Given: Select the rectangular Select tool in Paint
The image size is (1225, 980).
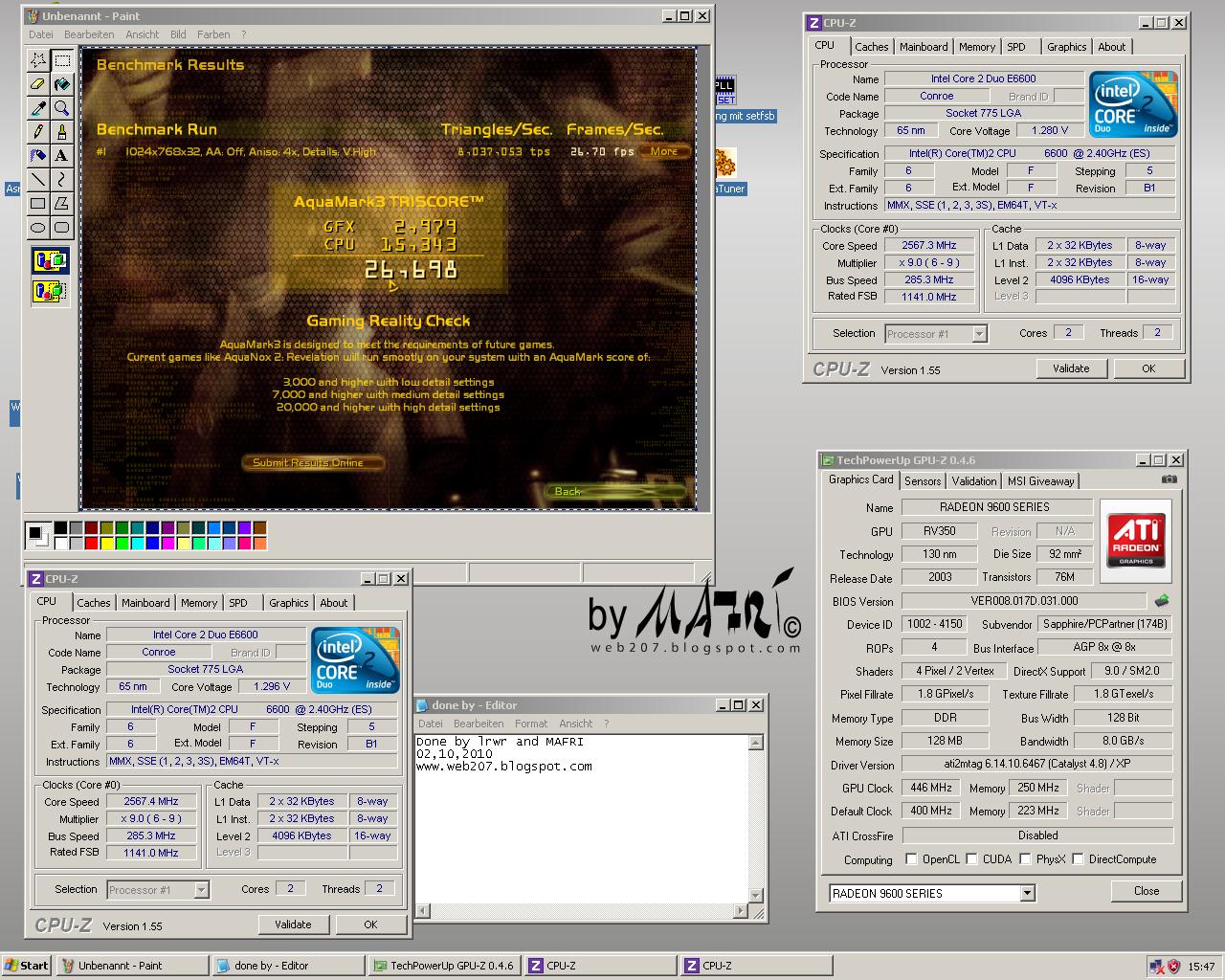Looking at the screenshot, I should (62, 60).
